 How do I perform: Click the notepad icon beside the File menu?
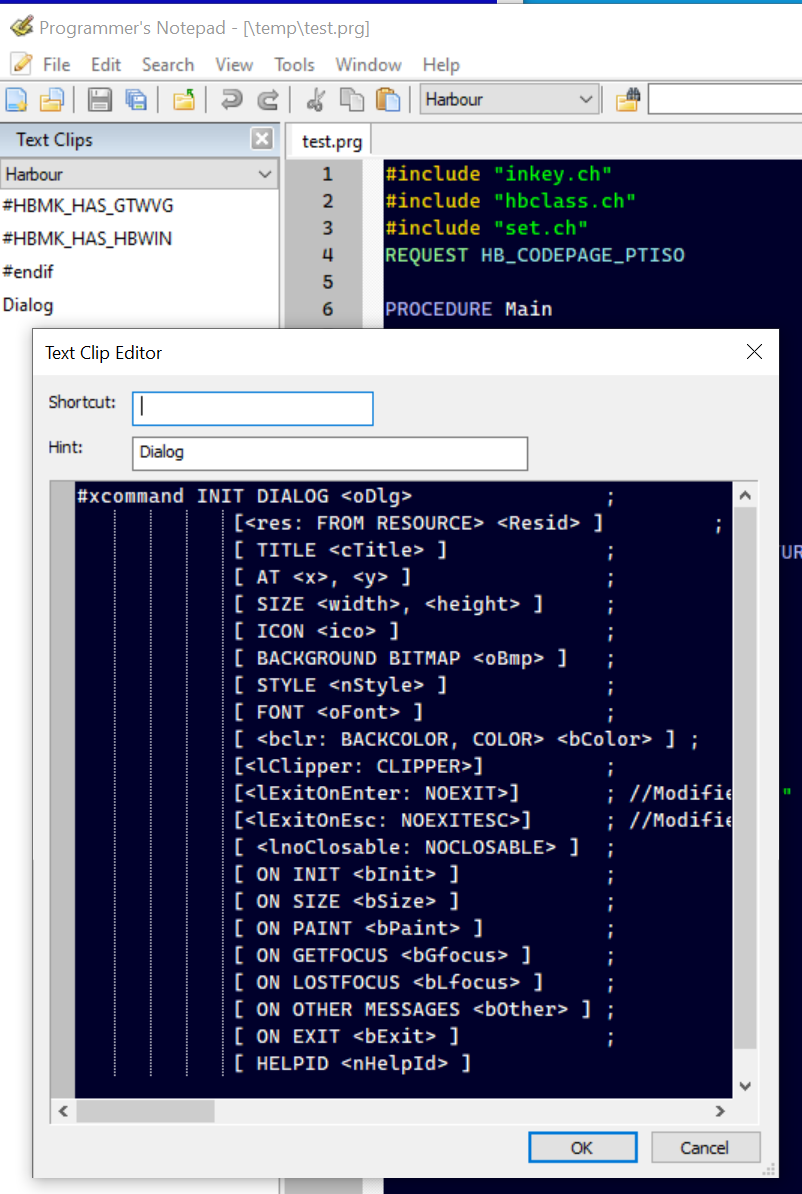[x=21, y=64]
